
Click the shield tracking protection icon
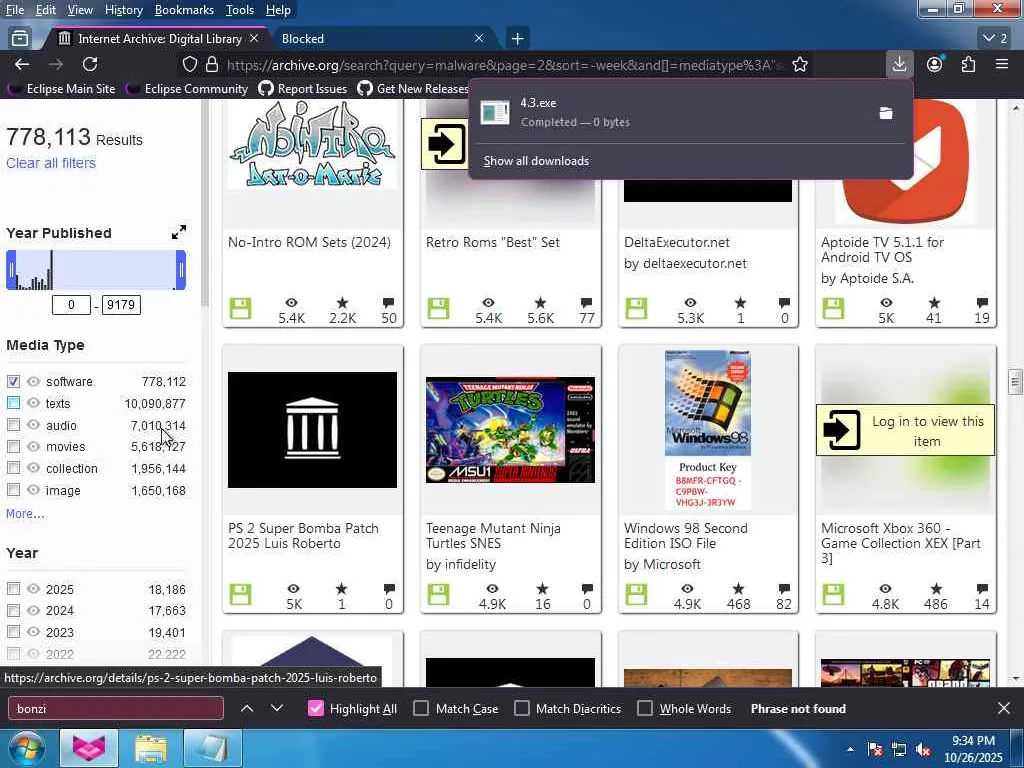click(189, 65)
